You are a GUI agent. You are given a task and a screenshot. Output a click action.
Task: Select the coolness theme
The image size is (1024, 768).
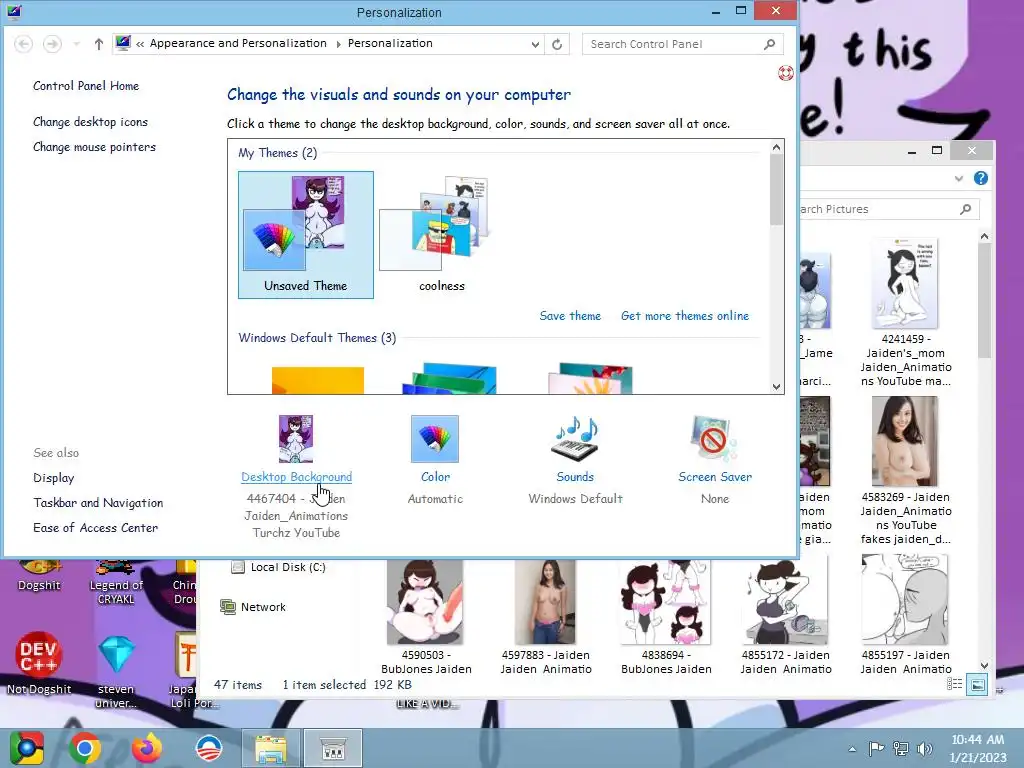[x=441, y=235]
